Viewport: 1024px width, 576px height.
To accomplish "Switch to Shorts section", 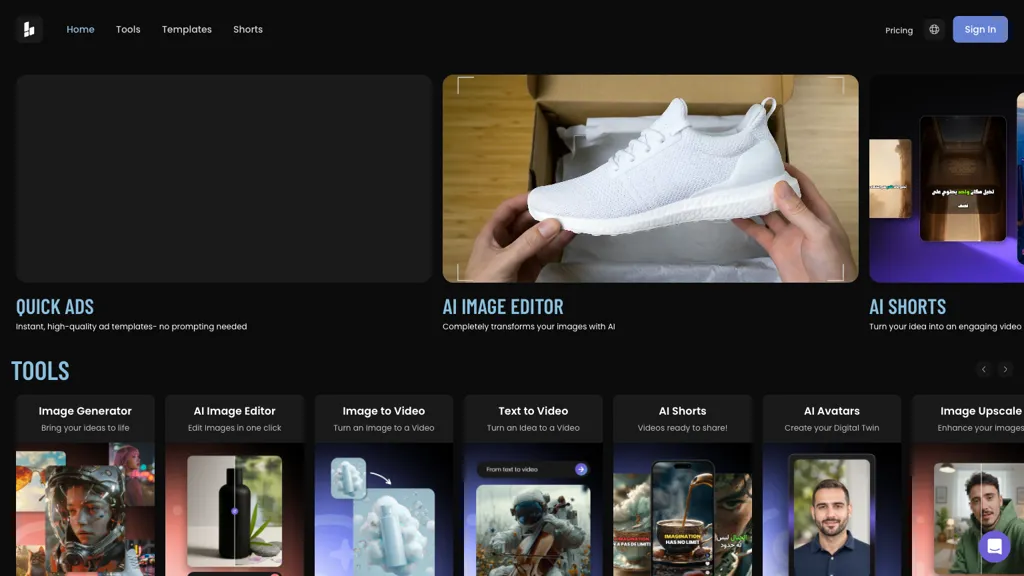I will [x=248, y=30].
